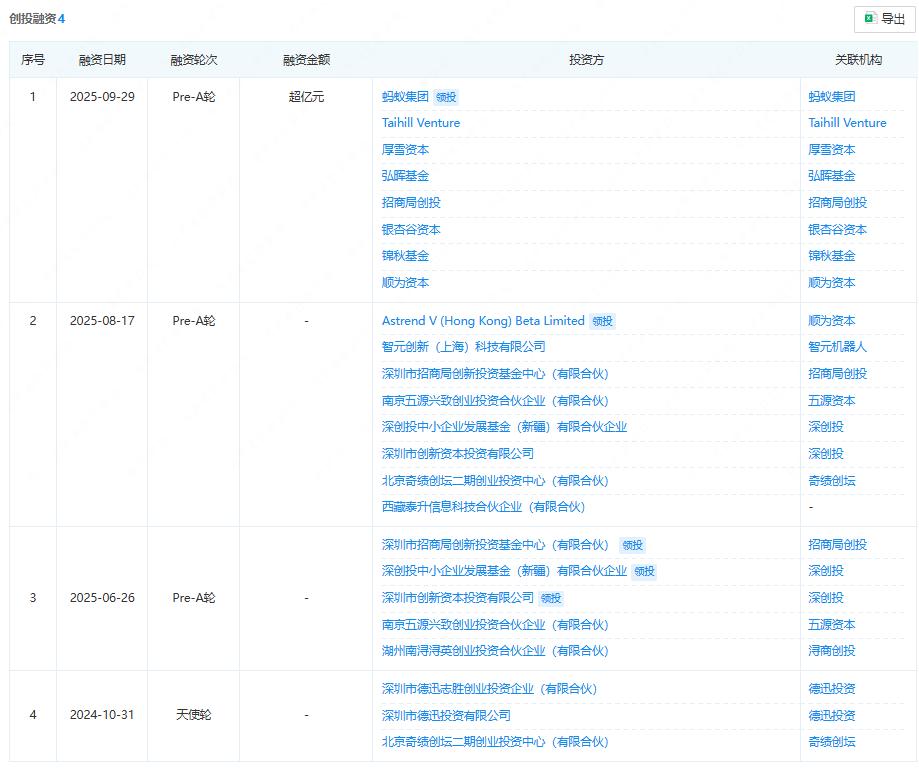Click 深圳市德迅志胜创业投资企业 link
Screen dimensions: 919x774
pyautogui.click(x=489, y=689)
